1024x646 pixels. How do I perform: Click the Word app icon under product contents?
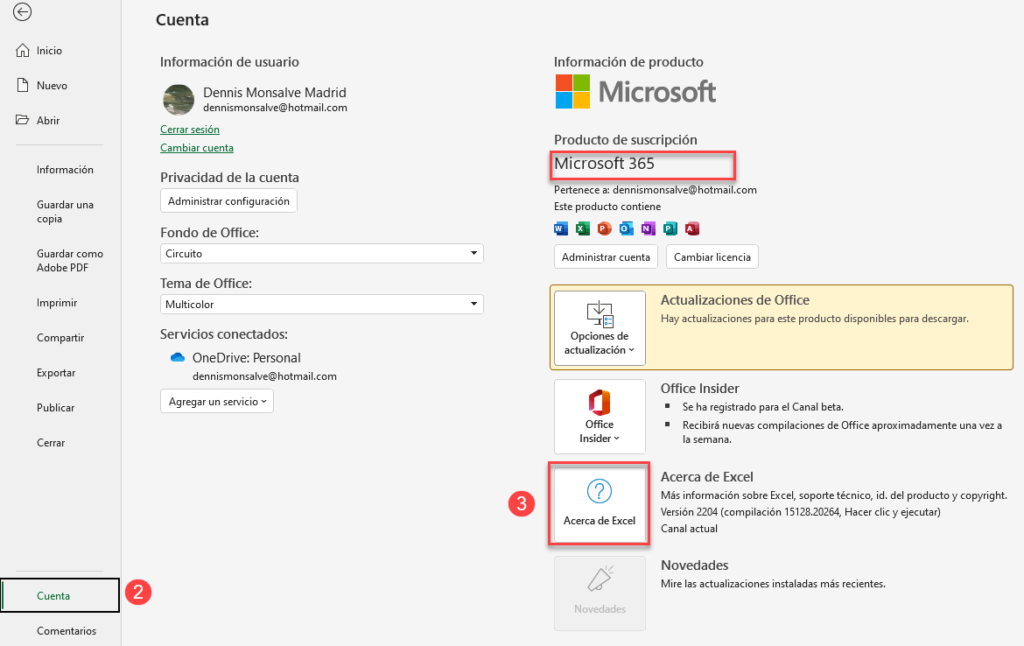560,228
